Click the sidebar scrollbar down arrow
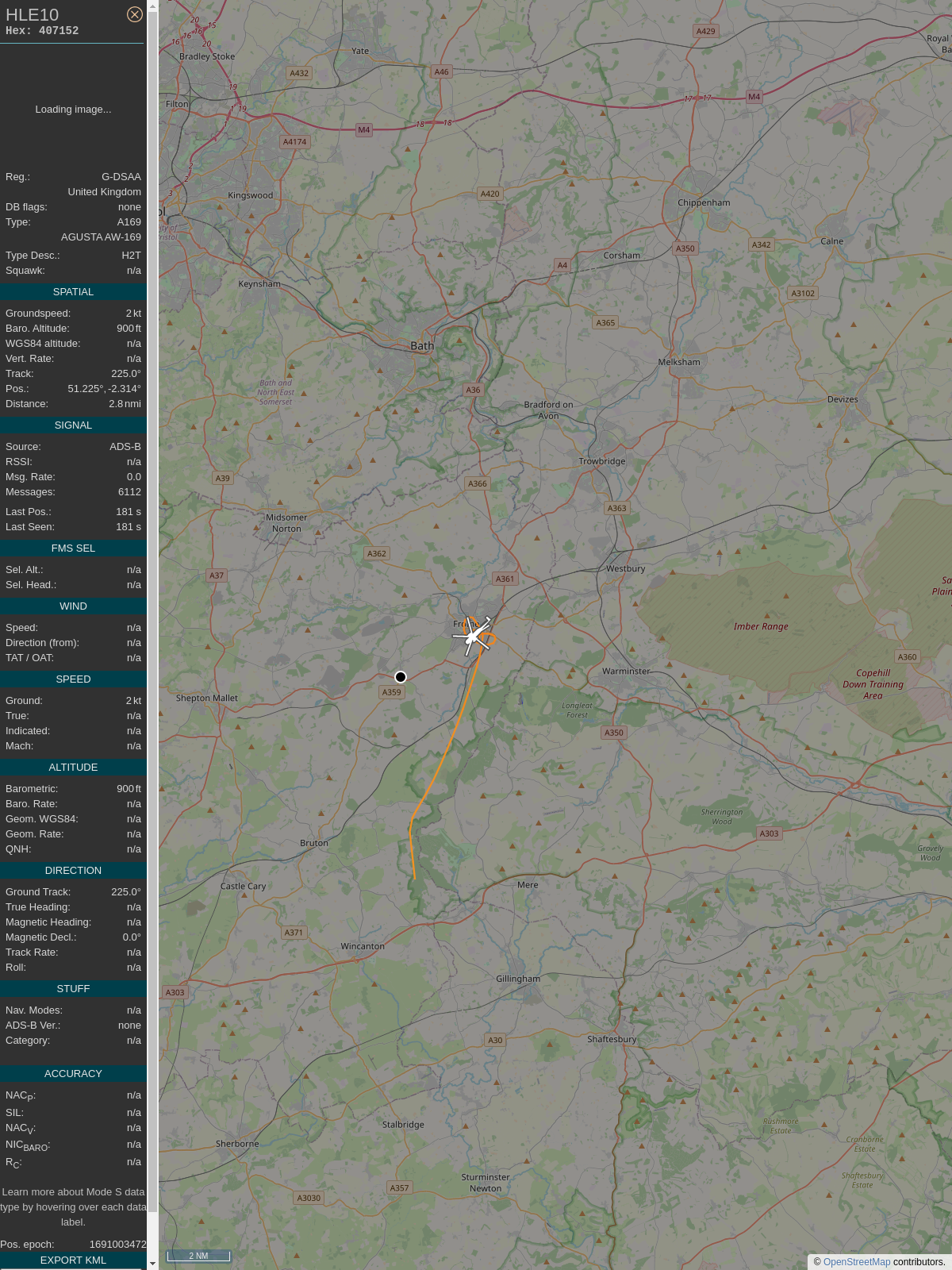Image resolution: width=952 pixels, height=1270 pixels. pos(152,1264)
